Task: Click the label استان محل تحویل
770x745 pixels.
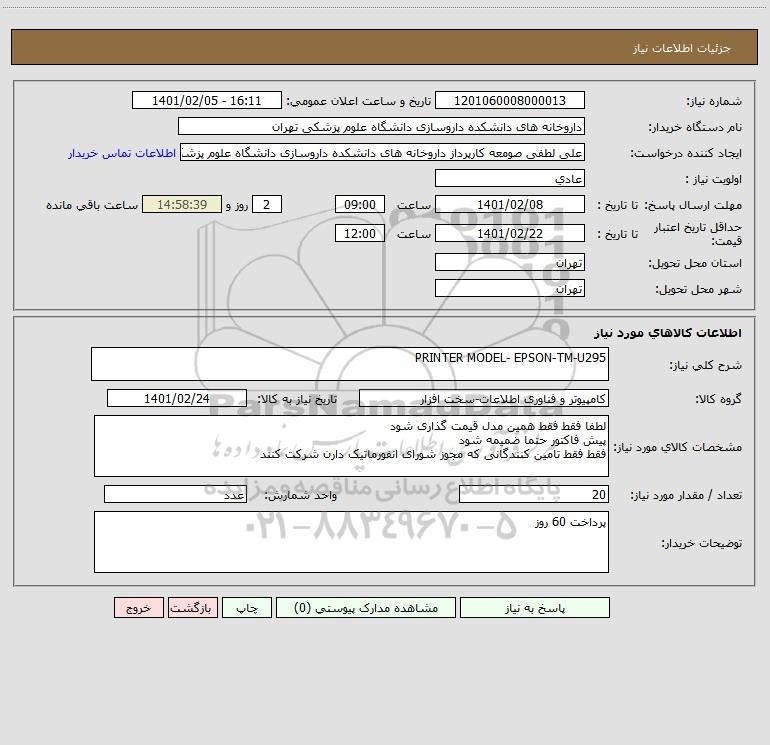Action: coord(695,263)
